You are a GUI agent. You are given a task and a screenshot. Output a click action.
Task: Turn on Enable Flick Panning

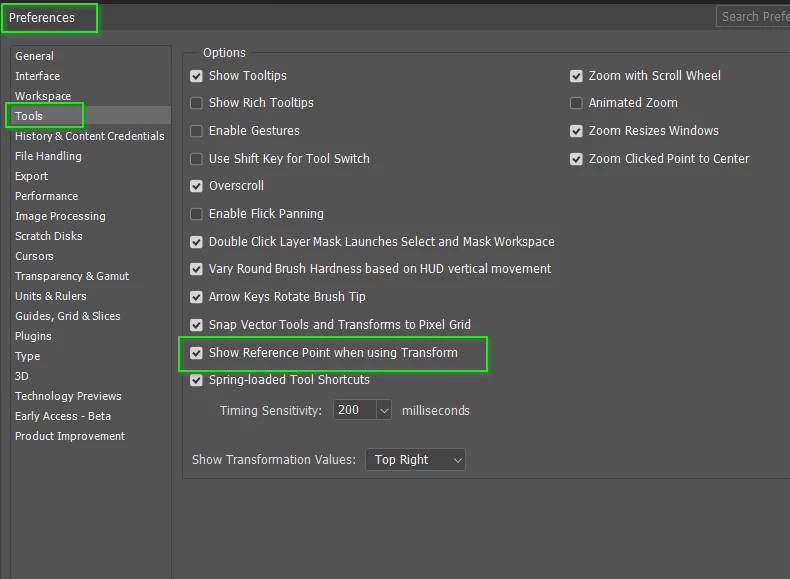(196, 214)
